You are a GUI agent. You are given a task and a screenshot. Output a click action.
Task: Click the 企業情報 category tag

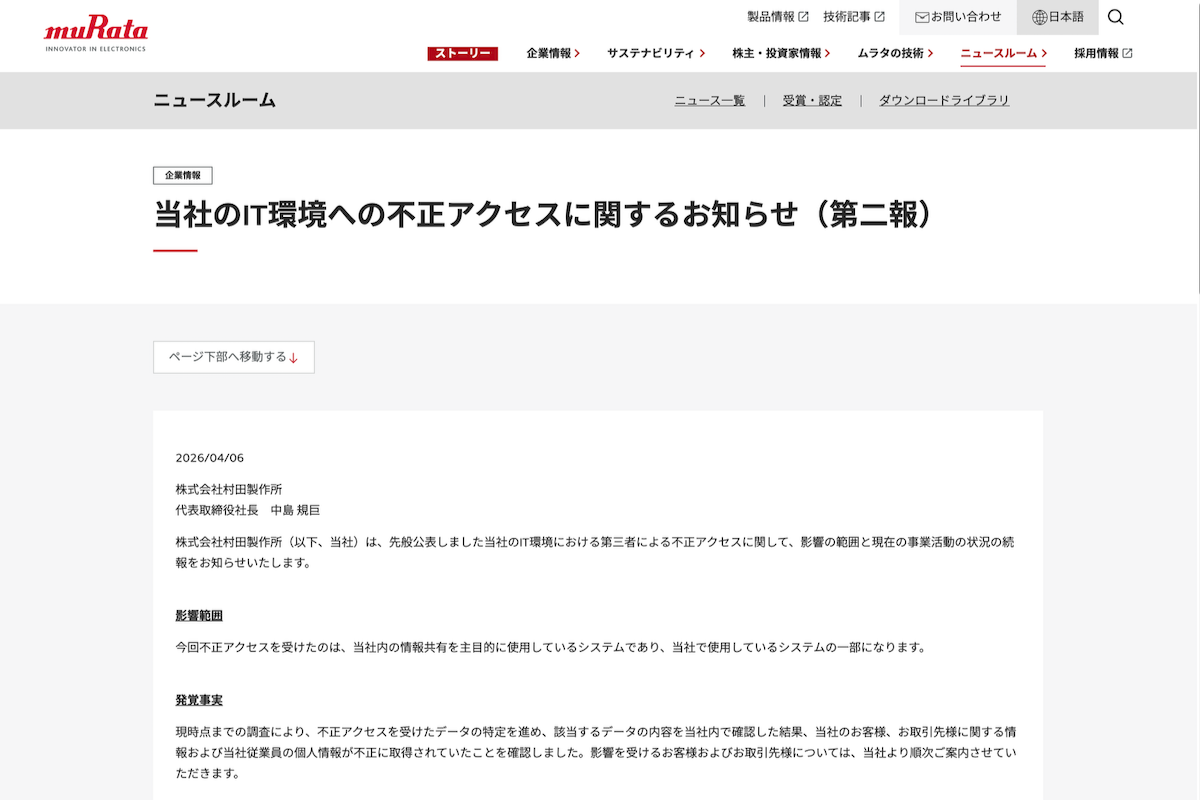pos(183,175)
